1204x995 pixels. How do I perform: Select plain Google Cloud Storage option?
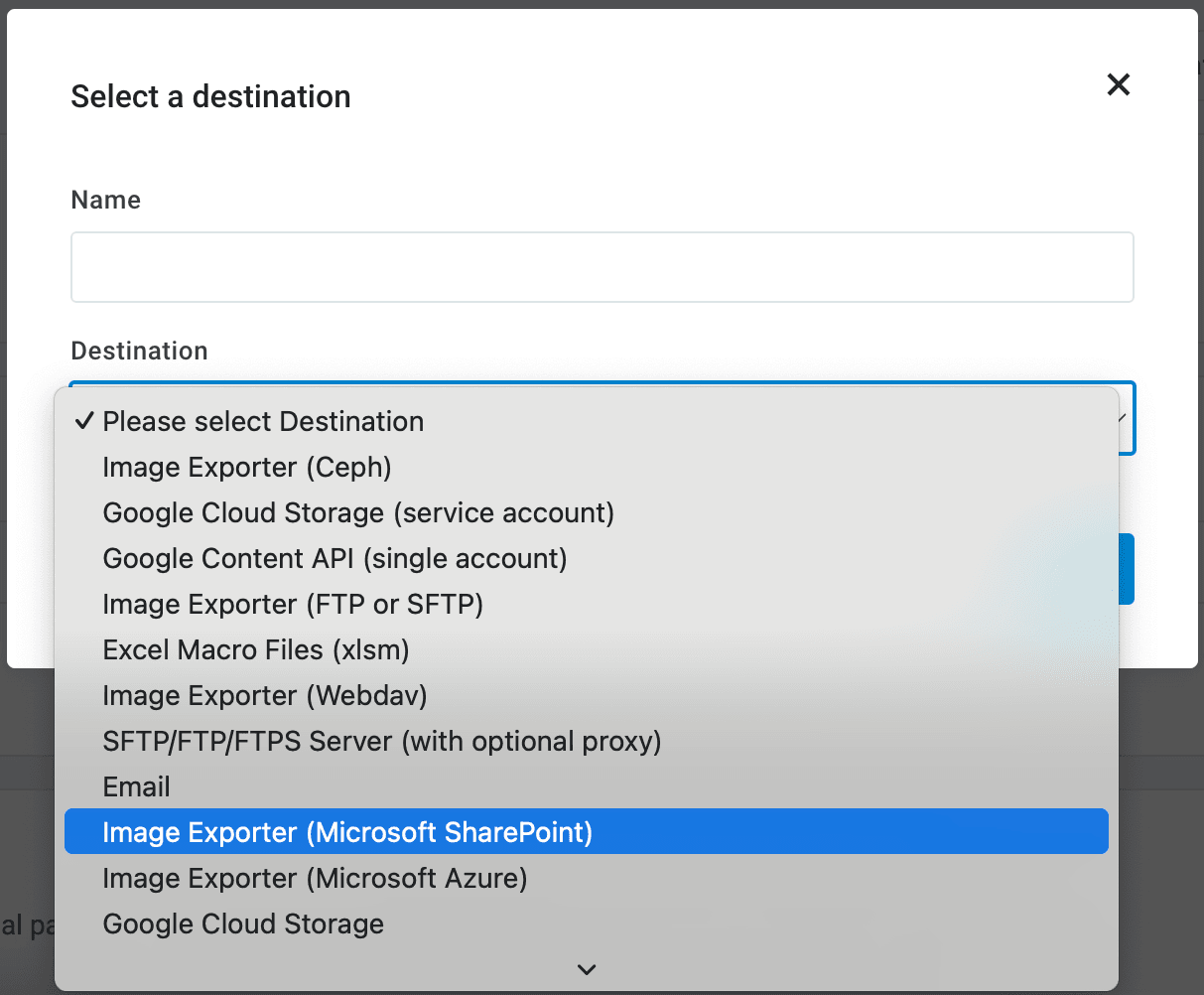[x=243, y=924]
